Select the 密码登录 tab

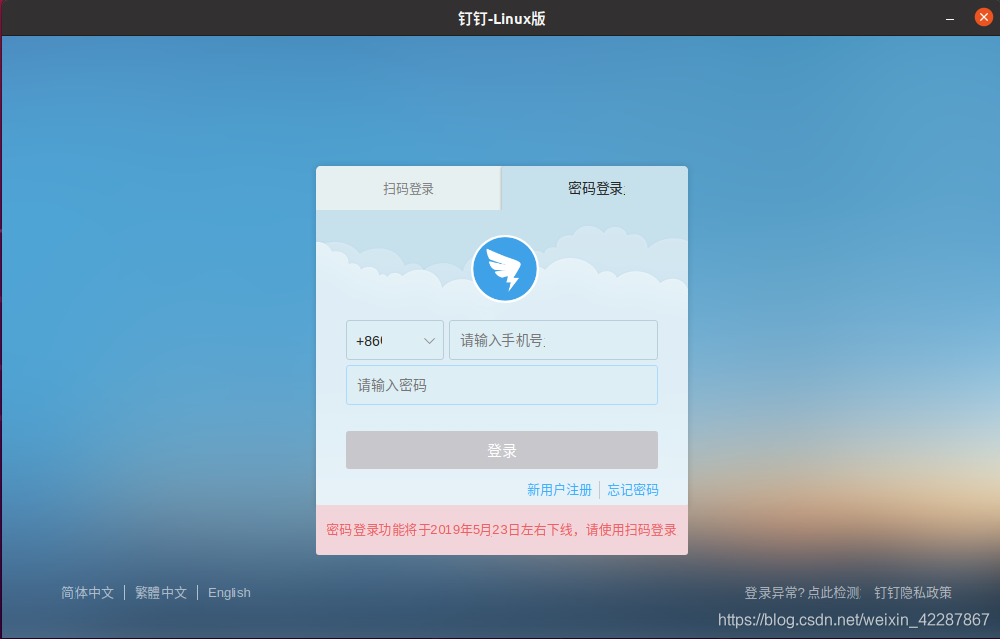595,189
